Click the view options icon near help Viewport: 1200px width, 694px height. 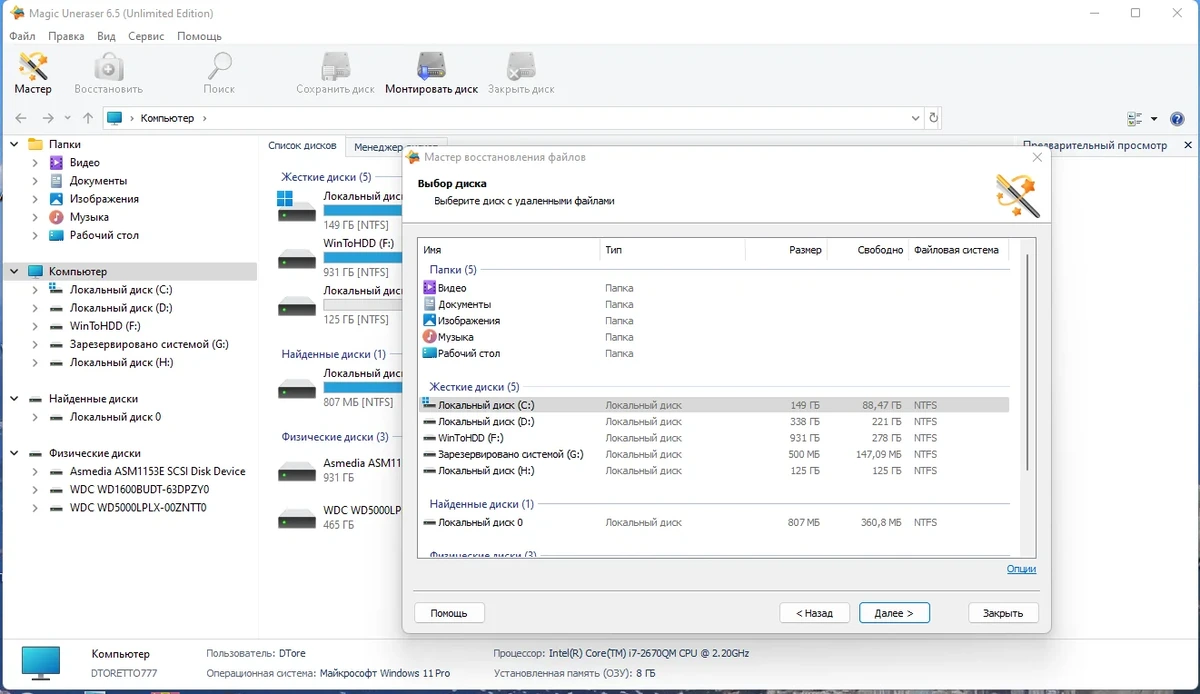(1135, 118)
